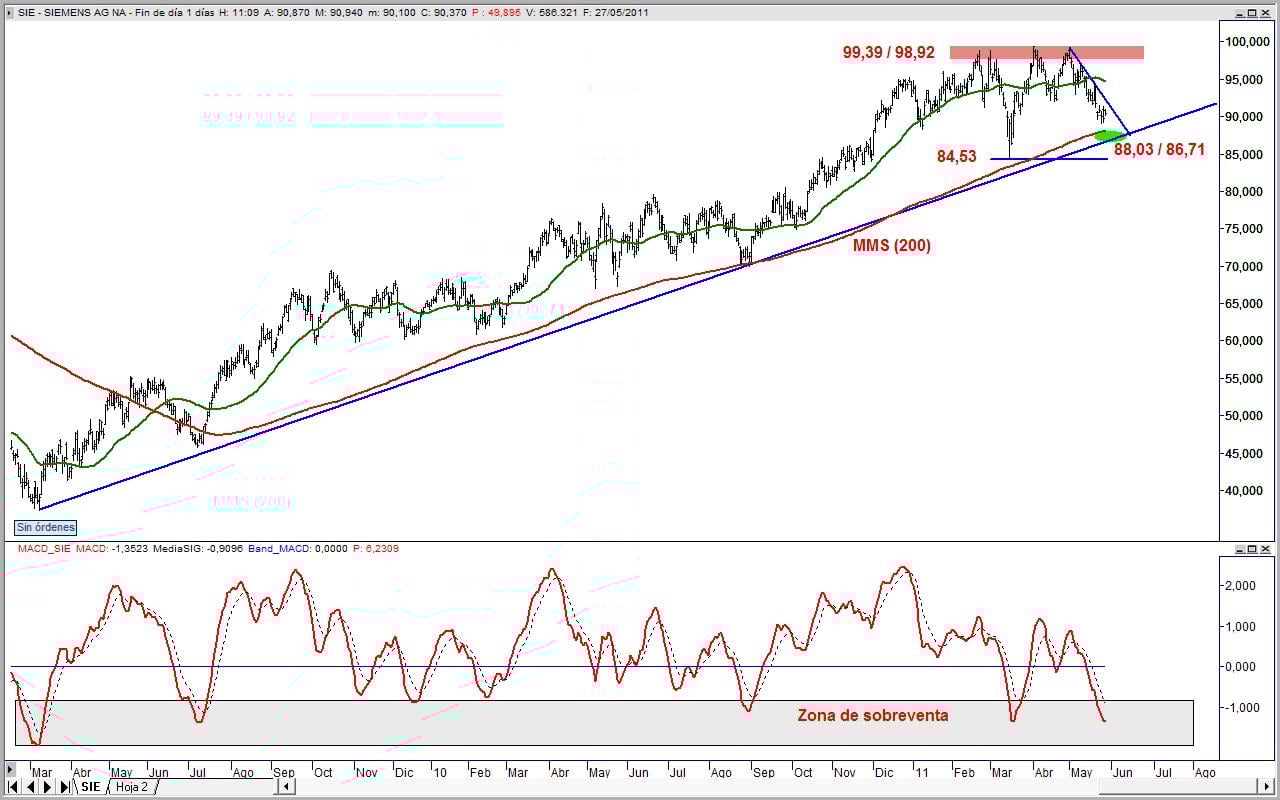Screen dimensions: 1280x800
Task: Go to the next sheet tab
Action: tap(46, 787)
